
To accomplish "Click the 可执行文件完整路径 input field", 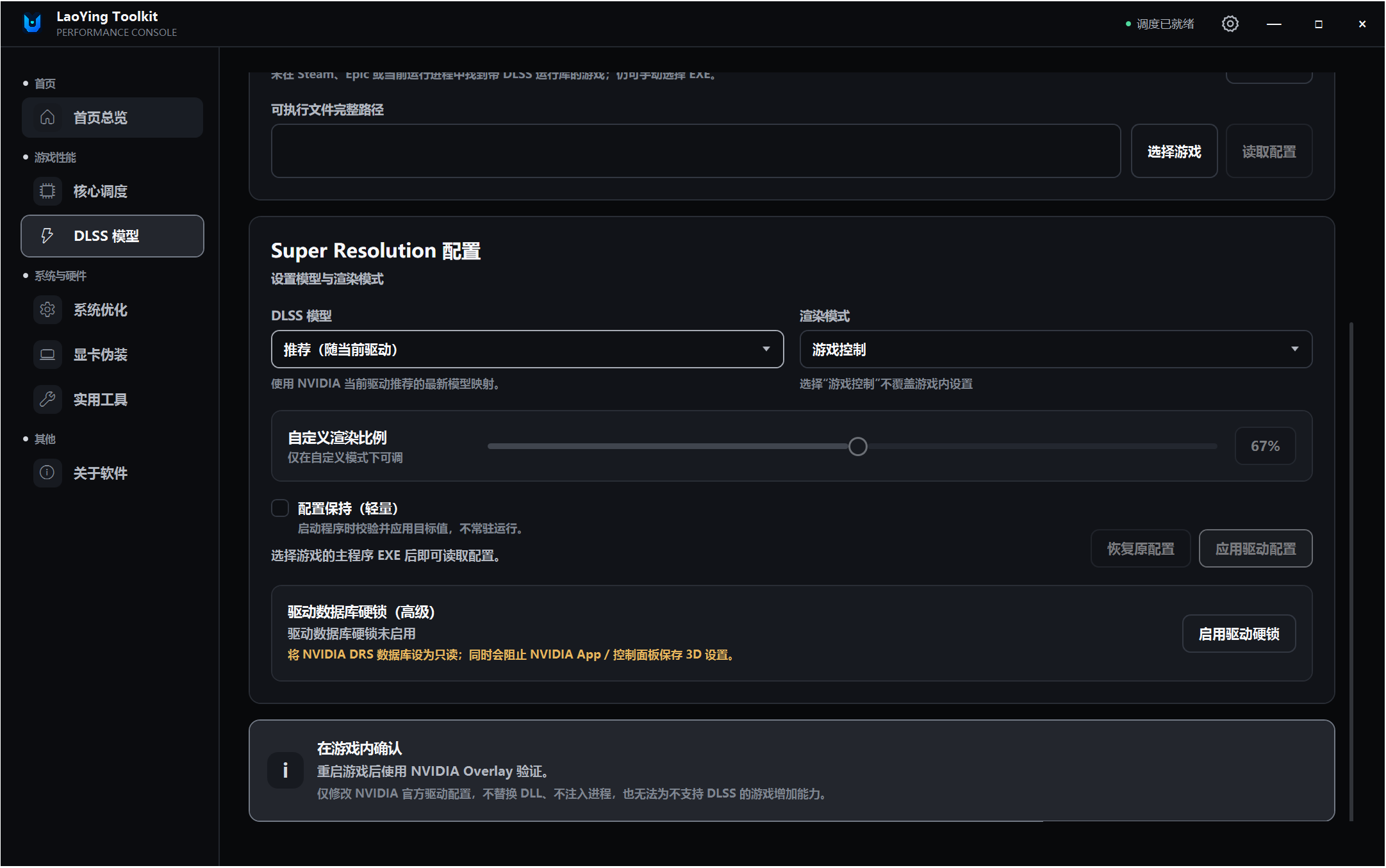I will (696, 151).
